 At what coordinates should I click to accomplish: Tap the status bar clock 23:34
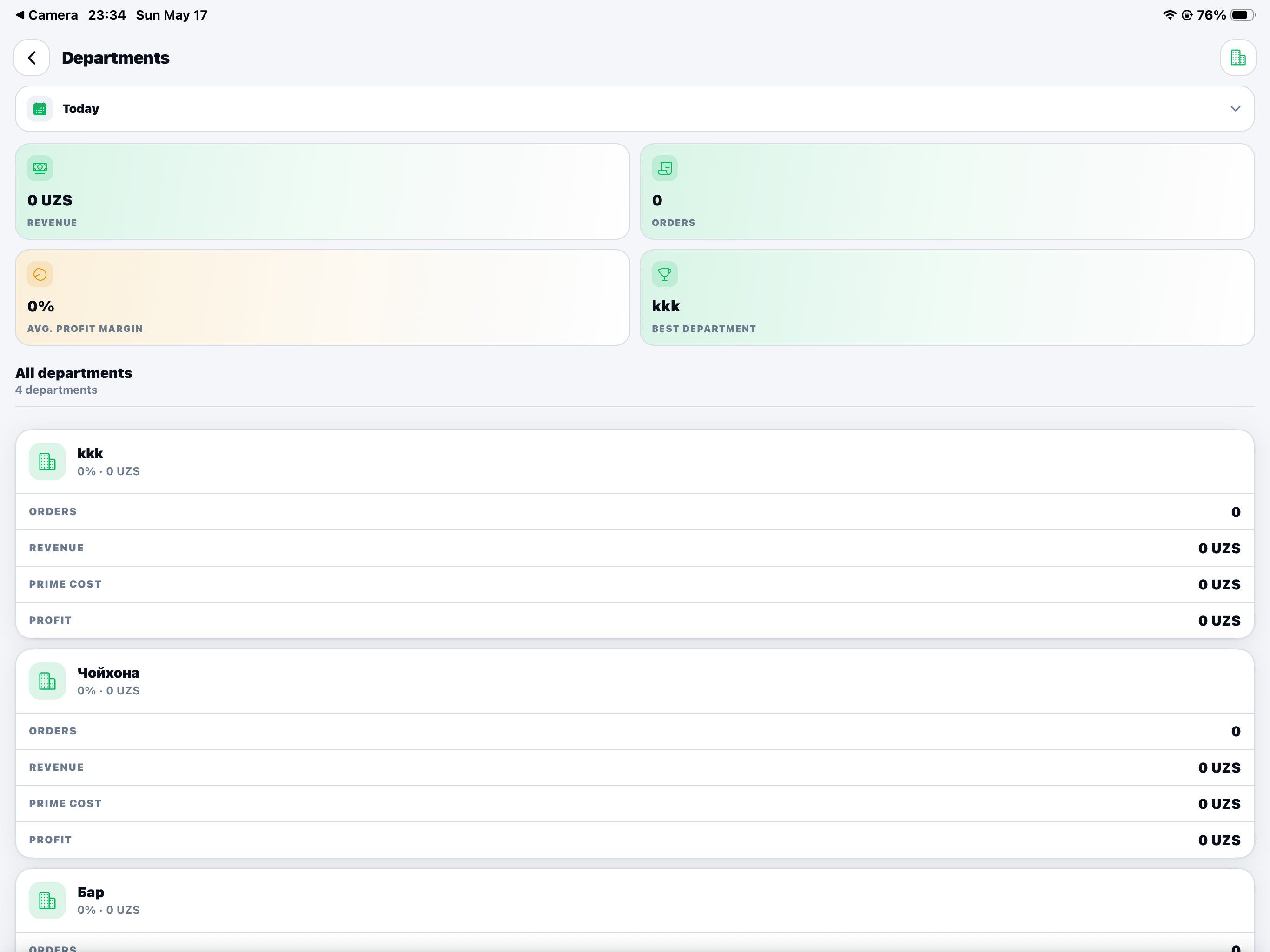107,15
